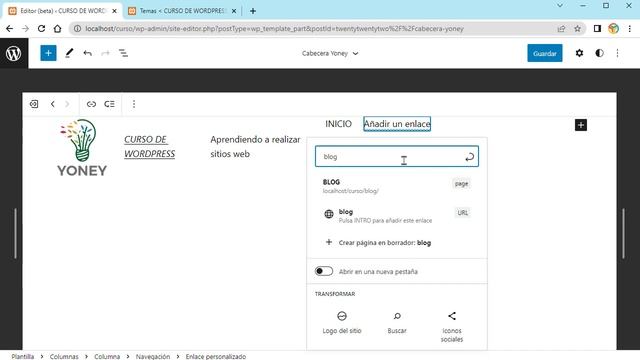
Task: Open Chrome side panel icon
Action: click(597, 29)
